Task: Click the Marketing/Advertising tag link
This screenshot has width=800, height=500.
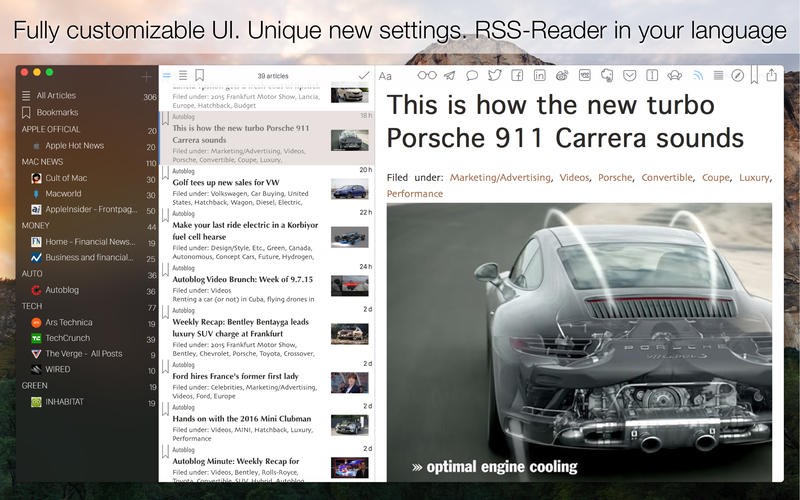Action: (x=500, y=178)
